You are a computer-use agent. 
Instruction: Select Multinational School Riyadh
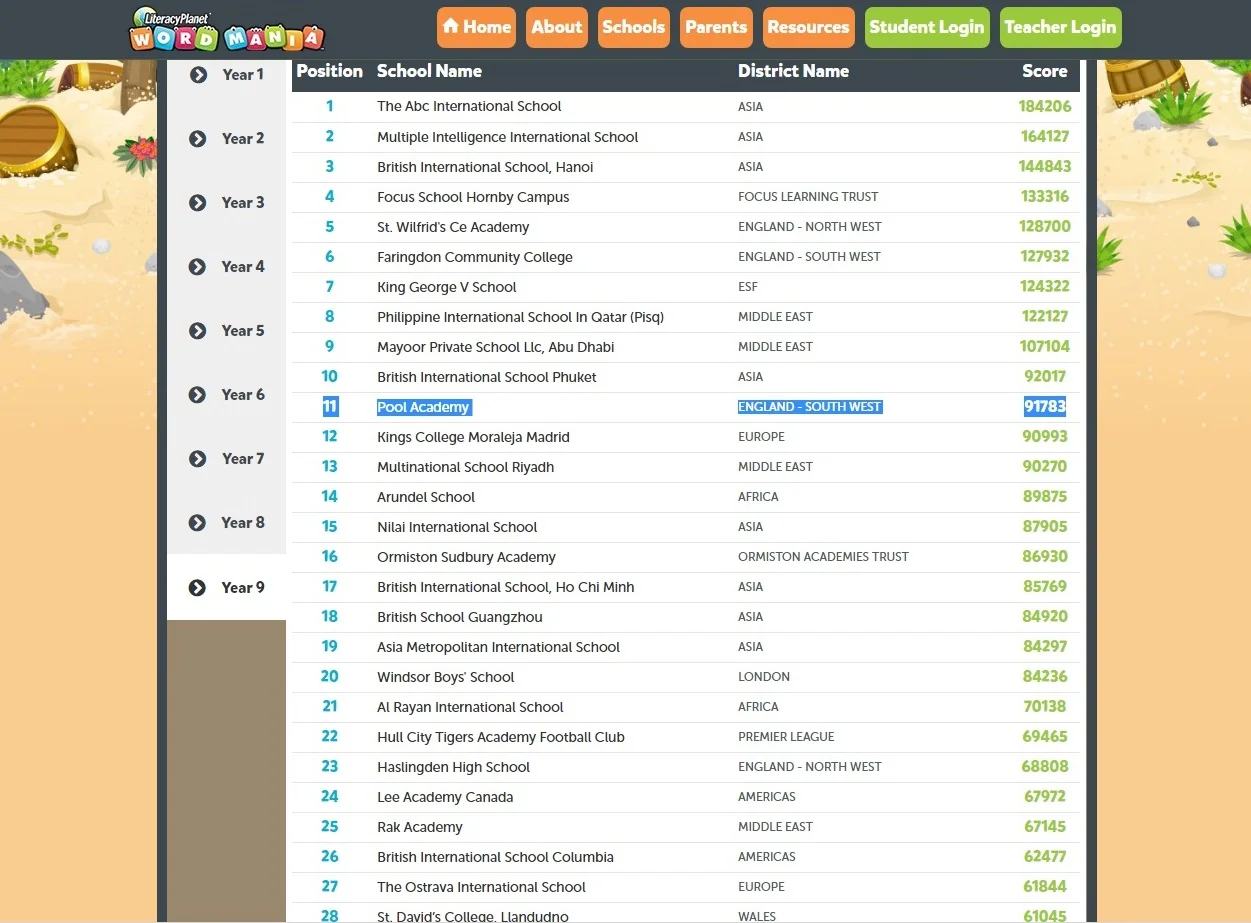465,467
